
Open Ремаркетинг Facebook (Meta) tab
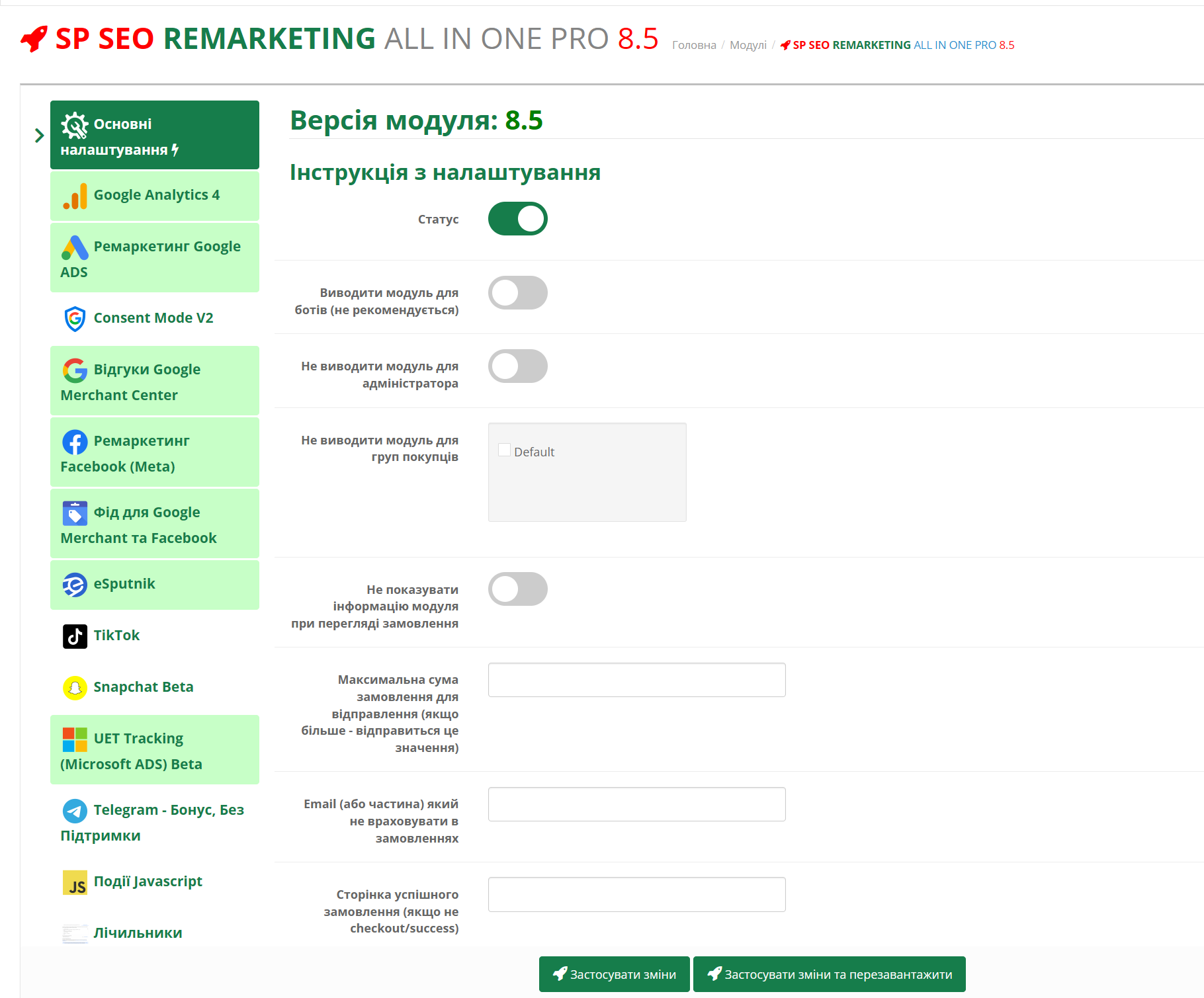155,452
